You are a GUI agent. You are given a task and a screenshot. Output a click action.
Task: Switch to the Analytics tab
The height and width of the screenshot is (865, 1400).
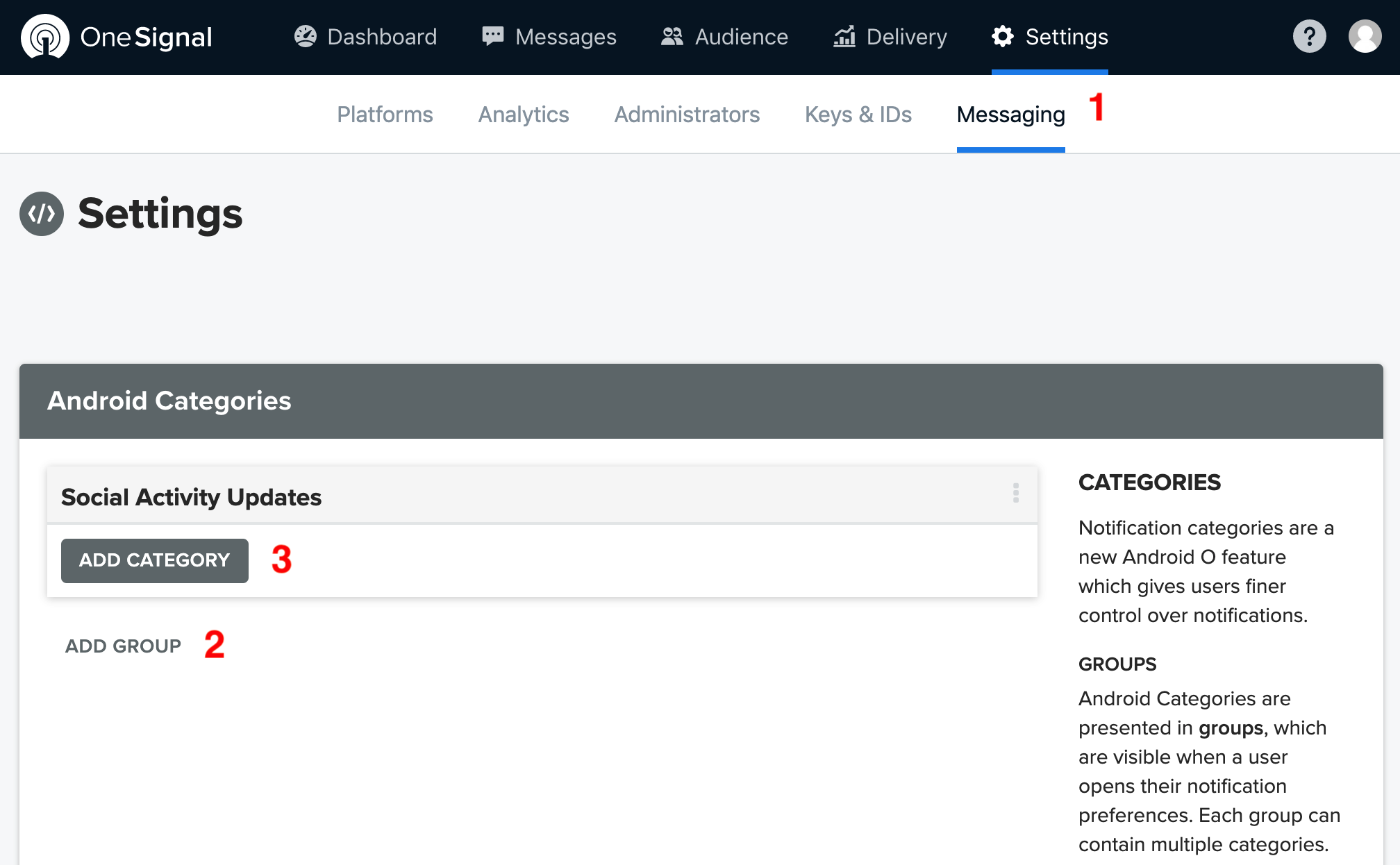point(524,115)
